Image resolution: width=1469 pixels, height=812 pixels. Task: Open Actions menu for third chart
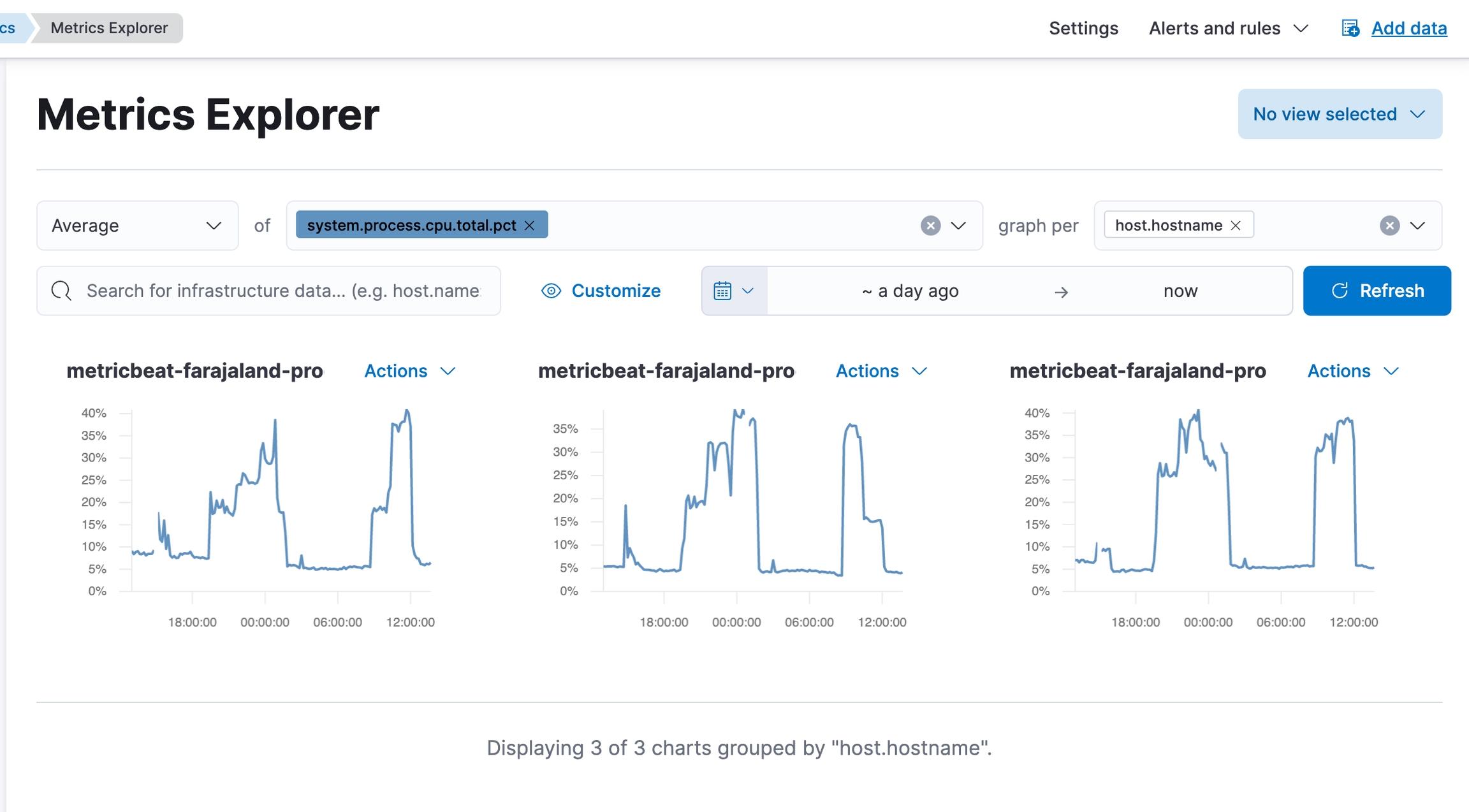(x=1352, y=371)
